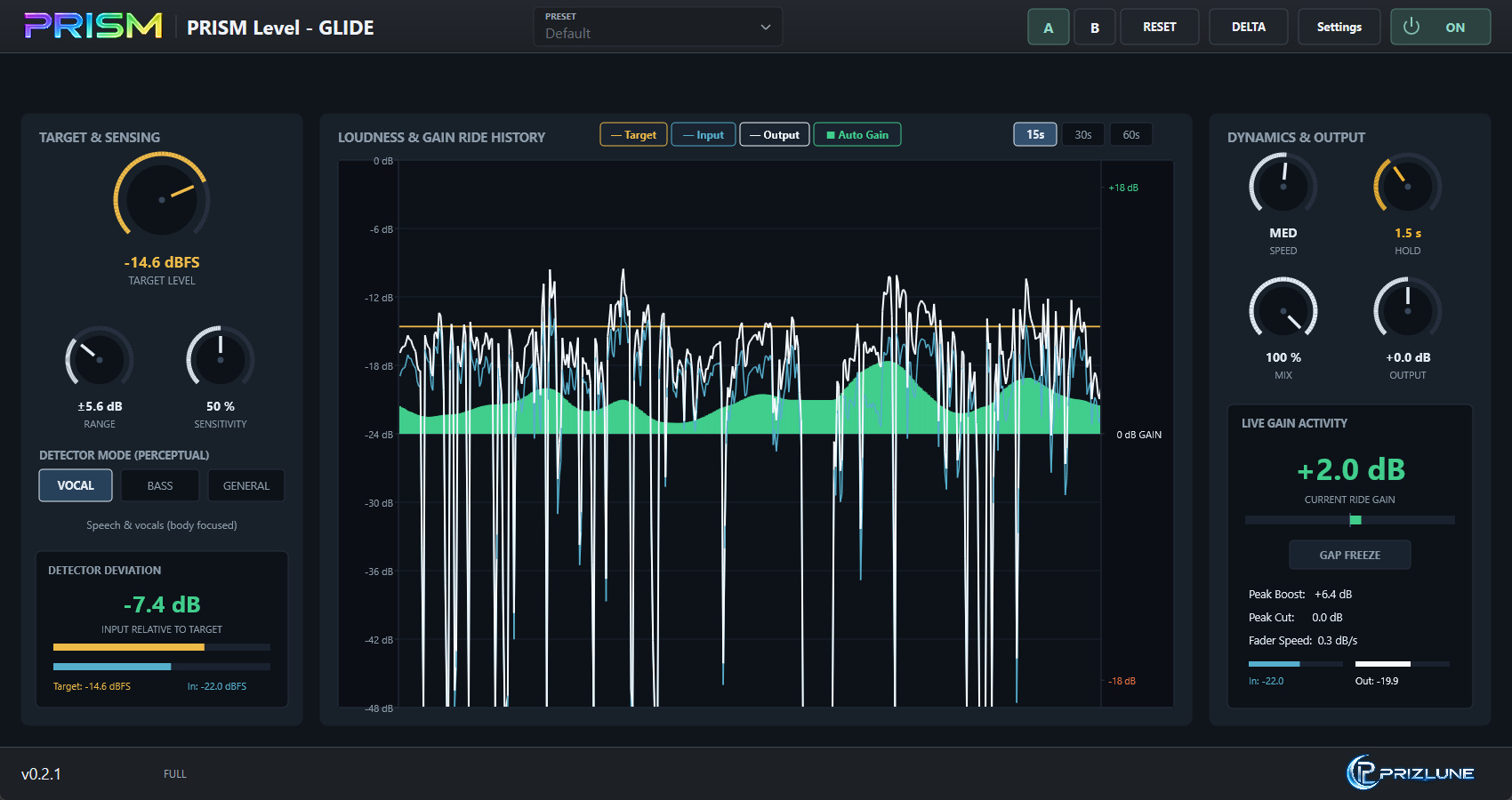Viewport: 1512px width, 800px height.
Task: Click the Fader Speed 0.3 dB/s value
Action: [x=1338, y=640]
